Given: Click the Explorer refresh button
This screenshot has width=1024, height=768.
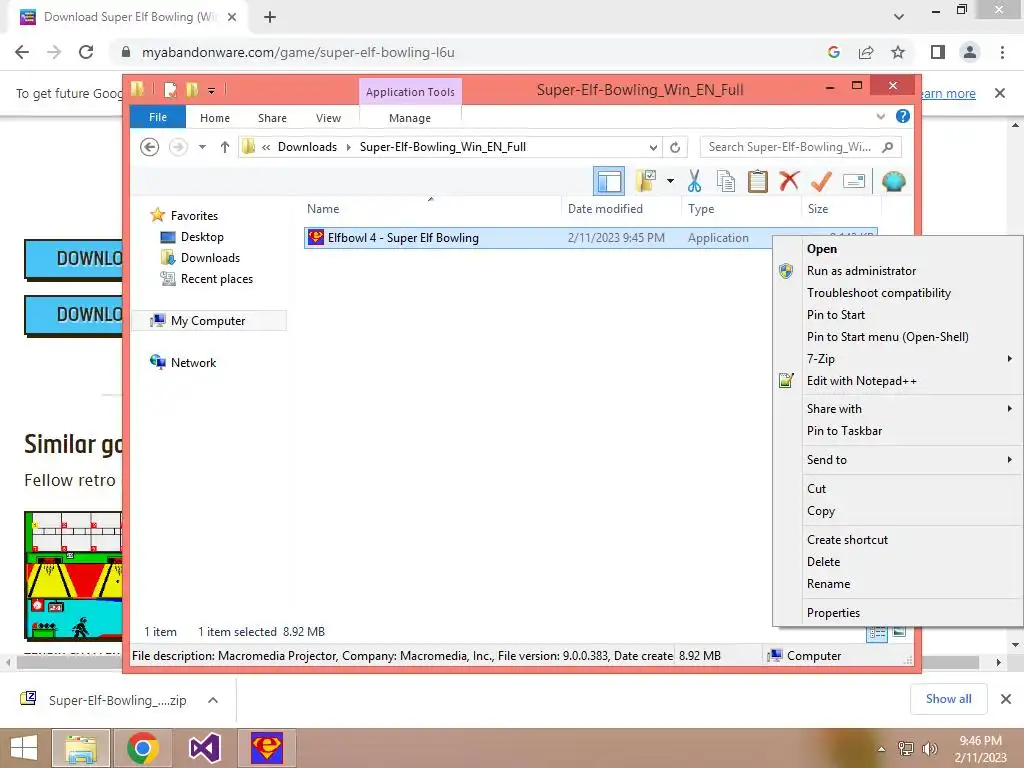Looking at the screenshot, I should 675,147.
